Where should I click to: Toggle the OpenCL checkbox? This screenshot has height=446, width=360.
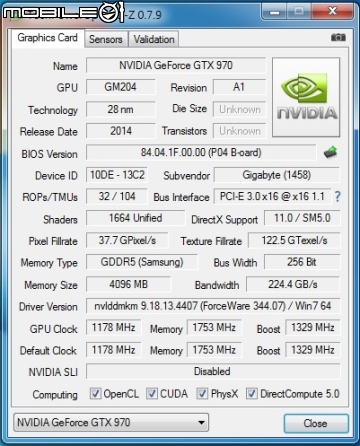95,394
